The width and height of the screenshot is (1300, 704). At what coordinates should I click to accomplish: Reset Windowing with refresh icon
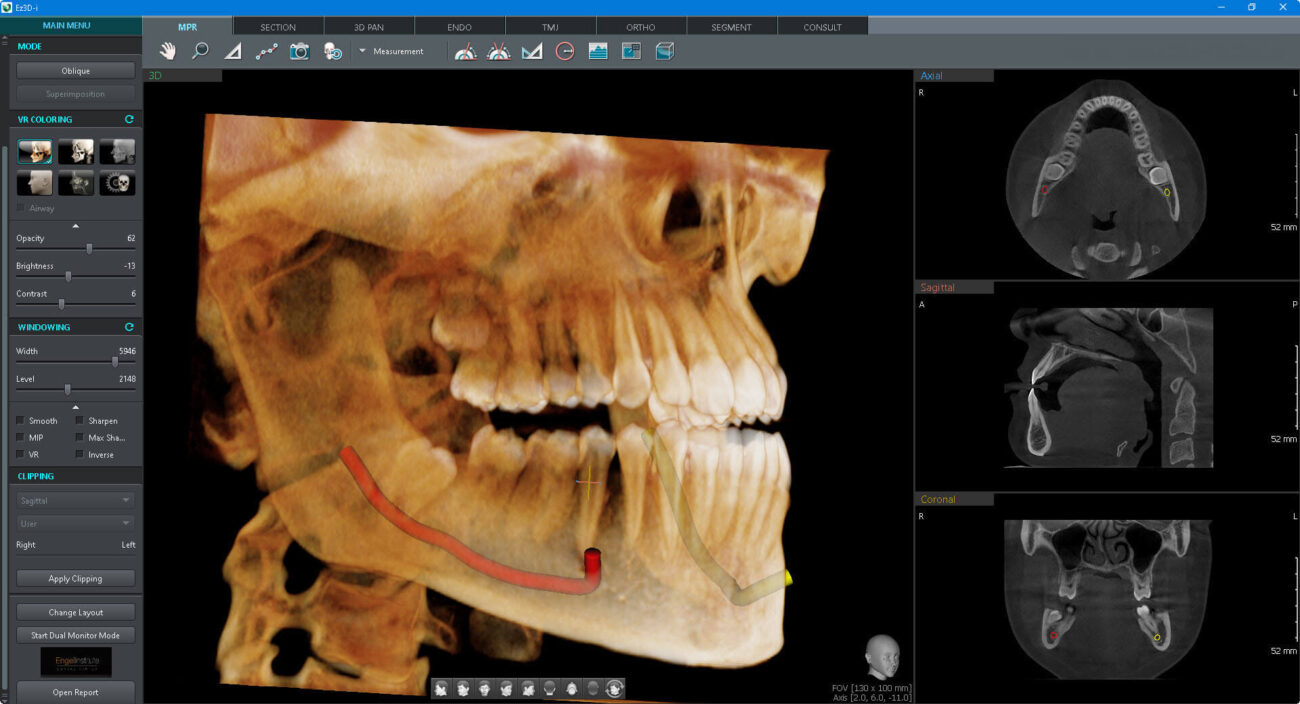[128, 327]
